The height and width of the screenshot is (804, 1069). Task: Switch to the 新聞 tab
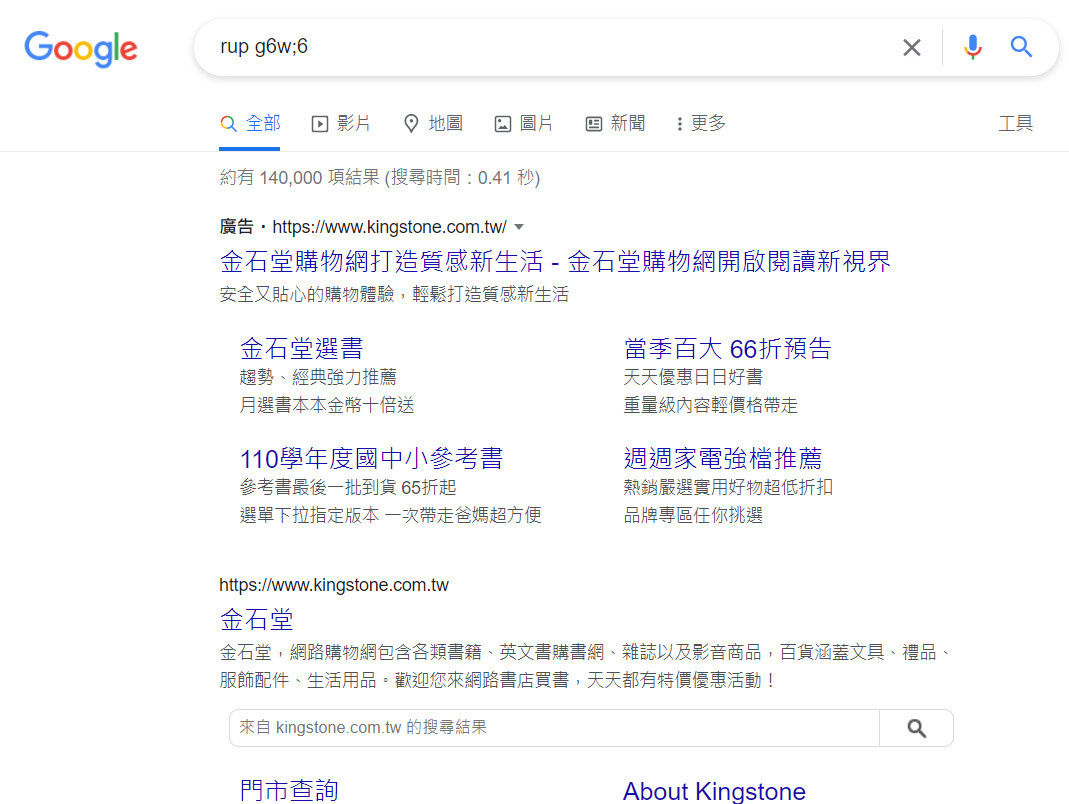point(615,123)
